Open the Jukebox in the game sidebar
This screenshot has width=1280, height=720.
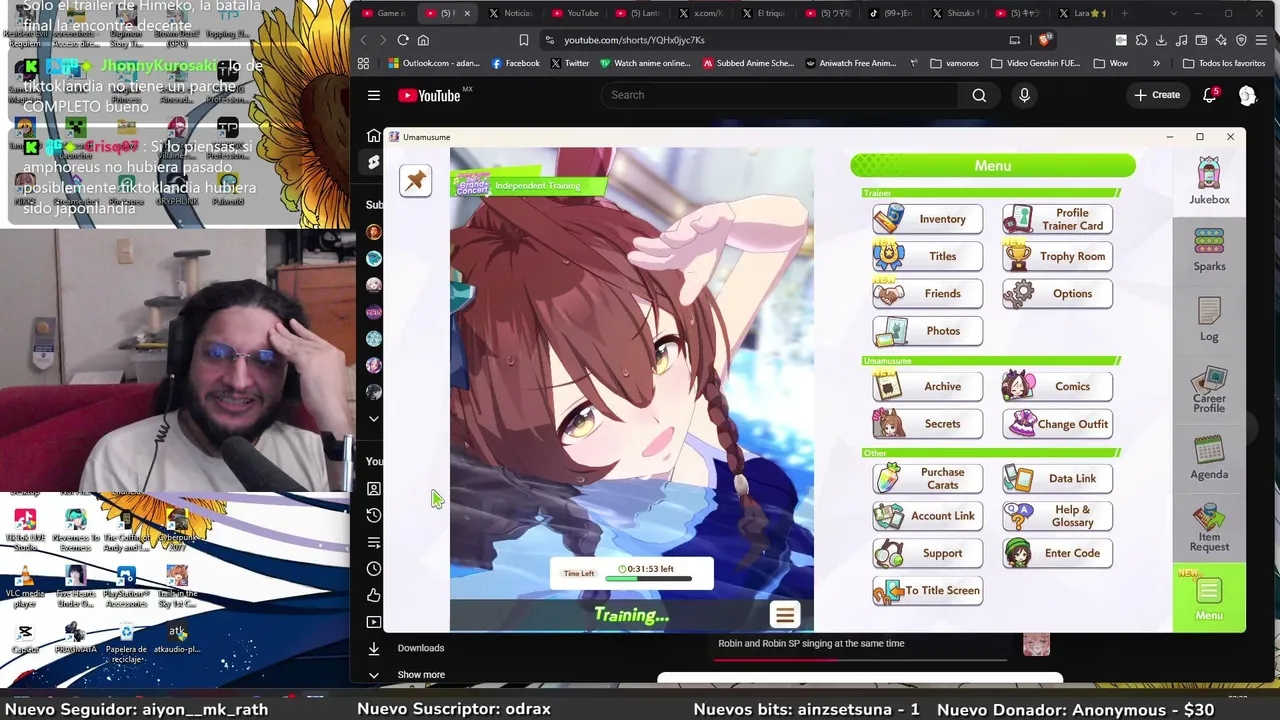click(1209, 181)
